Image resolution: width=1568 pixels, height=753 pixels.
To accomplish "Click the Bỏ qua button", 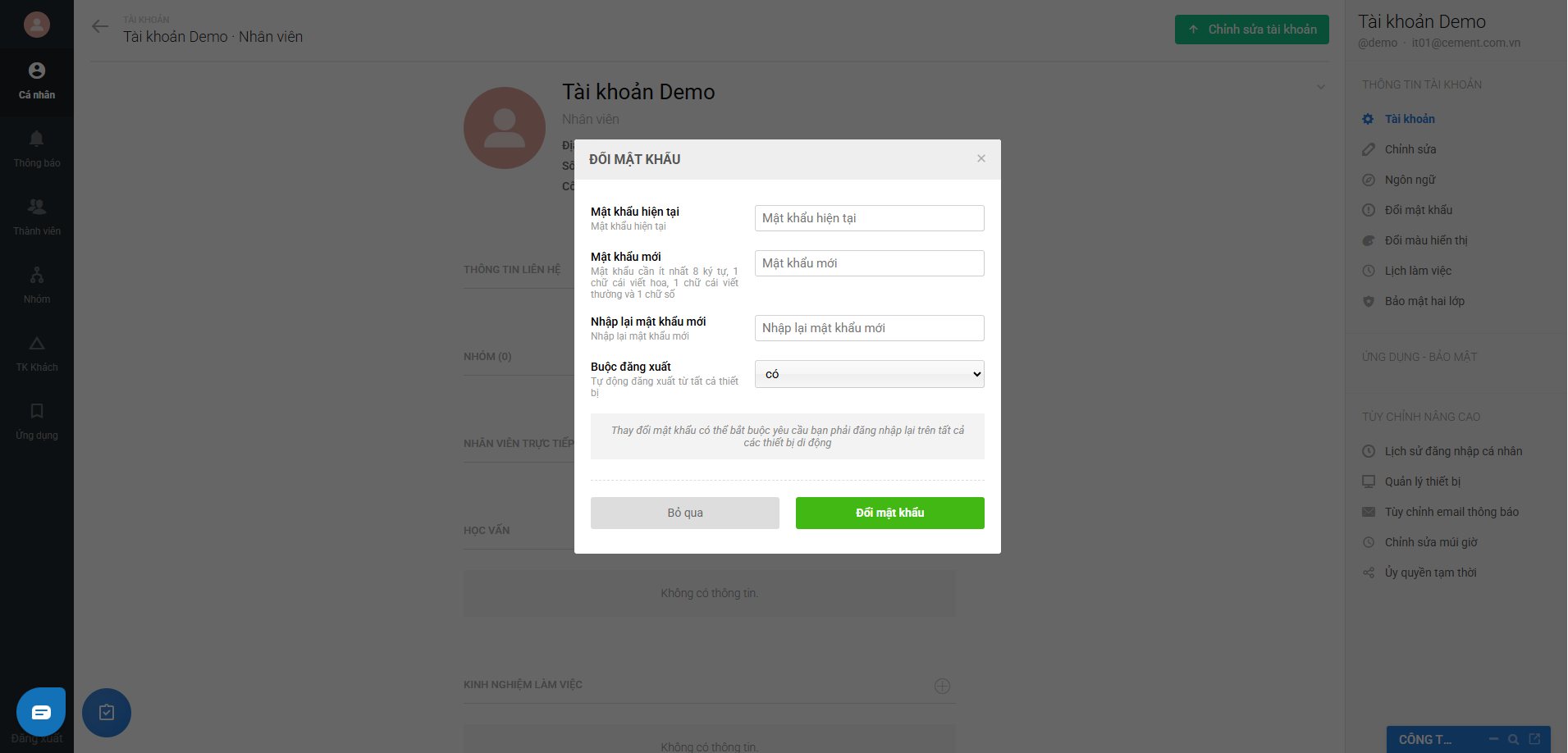I will click(684, 513).
